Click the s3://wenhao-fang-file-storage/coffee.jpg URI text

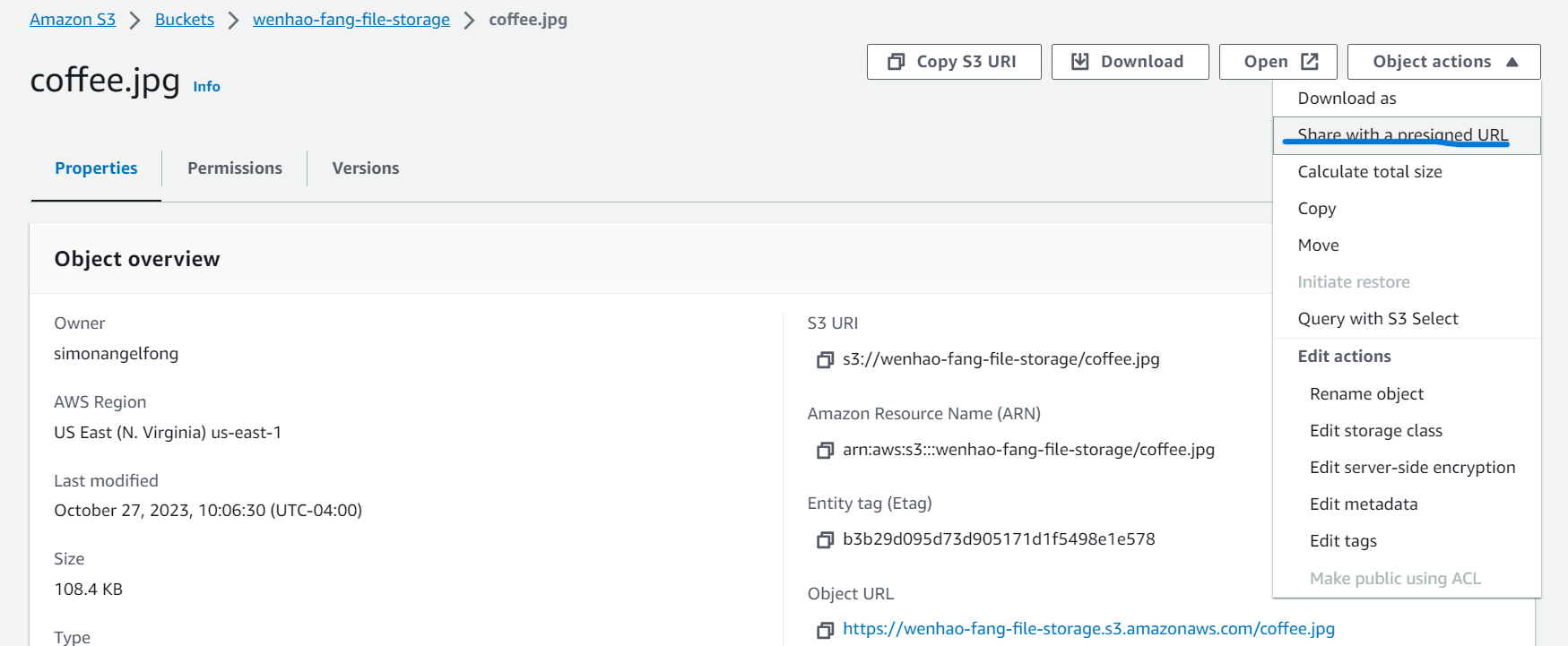[1001, 359]
